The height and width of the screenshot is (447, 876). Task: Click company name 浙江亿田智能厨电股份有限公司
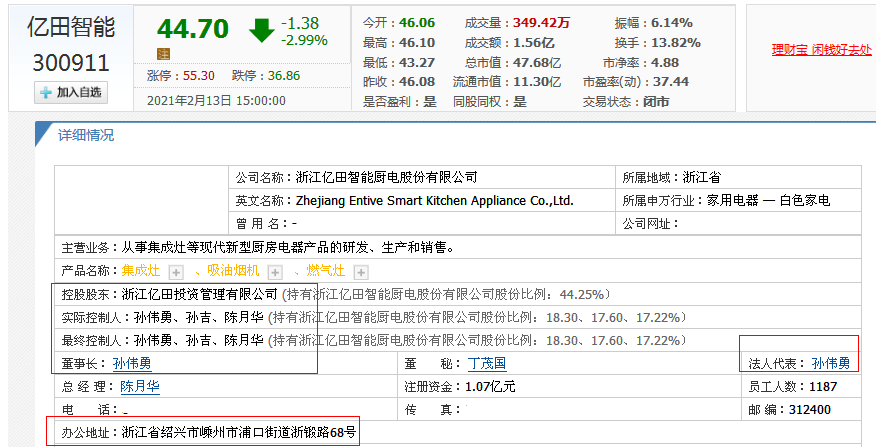pos(386,178)
